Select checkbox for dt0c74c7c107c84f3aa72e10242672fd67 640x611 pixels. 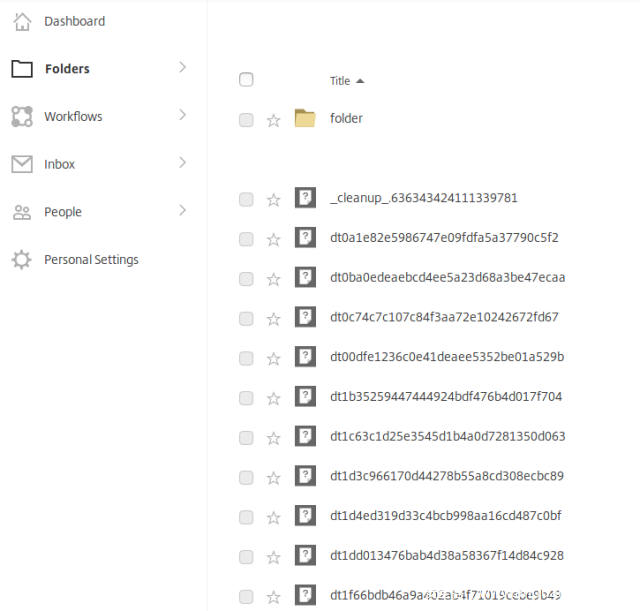click(x=246, y=319)
